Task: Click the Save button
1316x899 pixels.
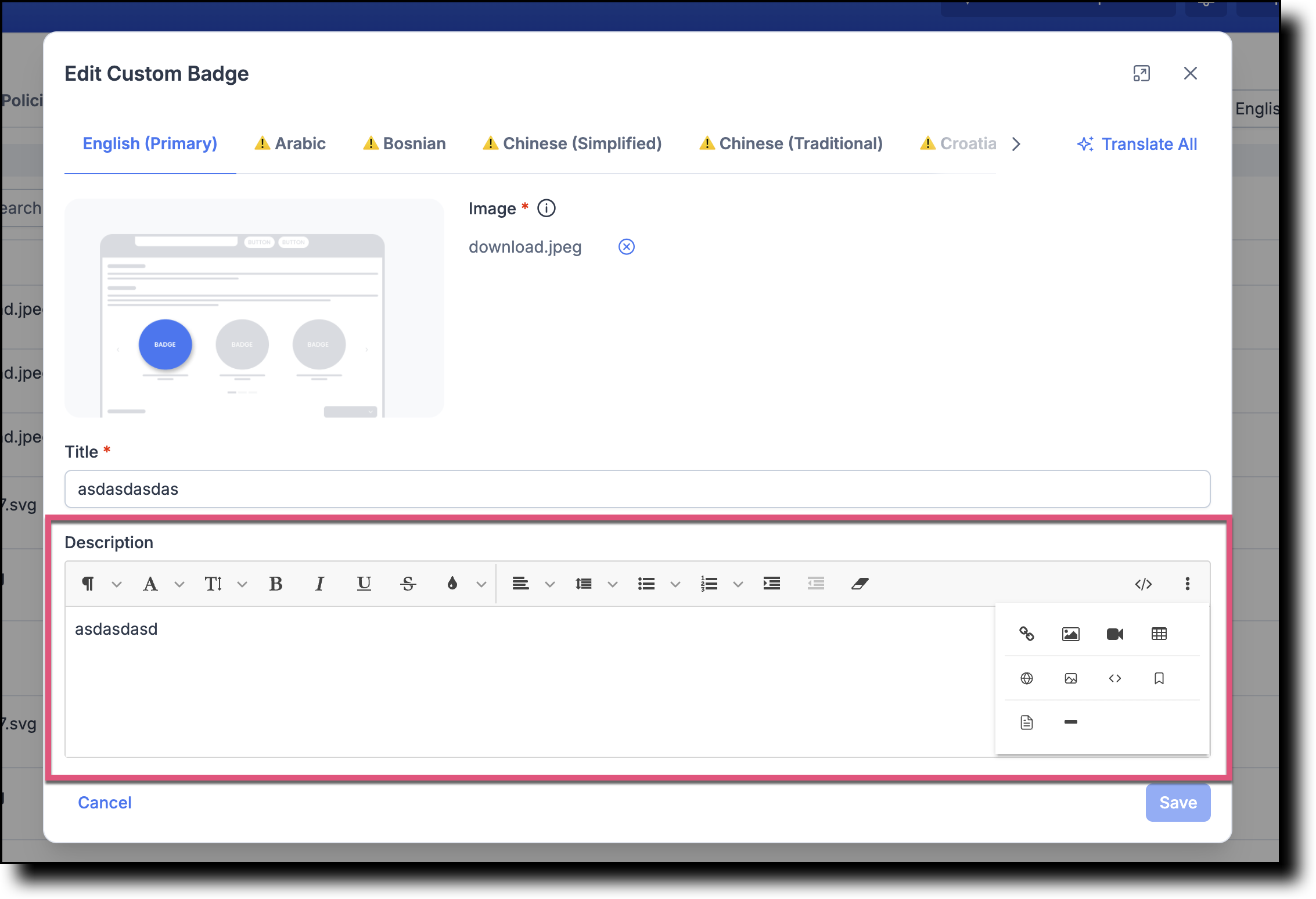Action: tap(1177, 802)
